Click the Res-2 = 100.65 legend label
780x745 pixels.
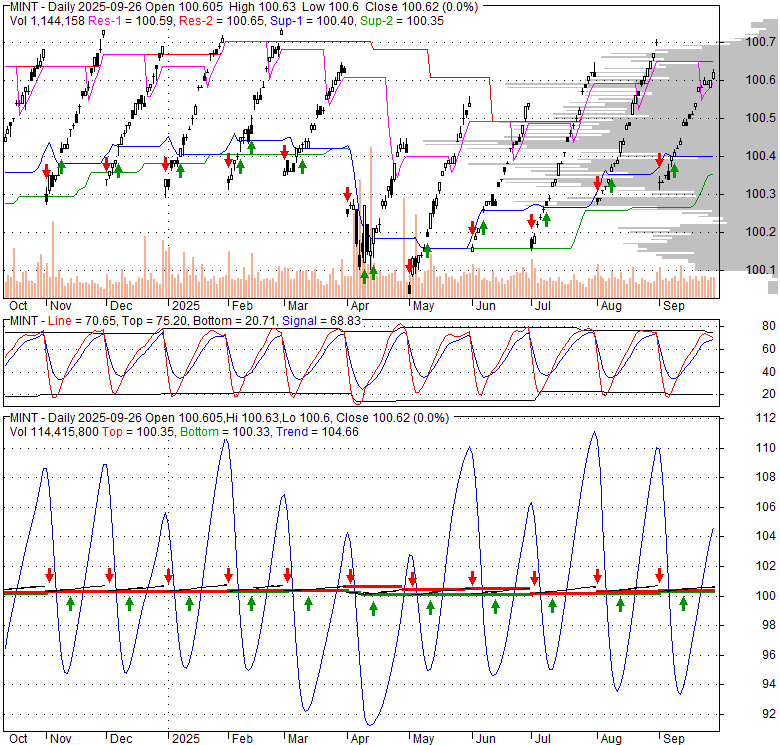point(222,21)
